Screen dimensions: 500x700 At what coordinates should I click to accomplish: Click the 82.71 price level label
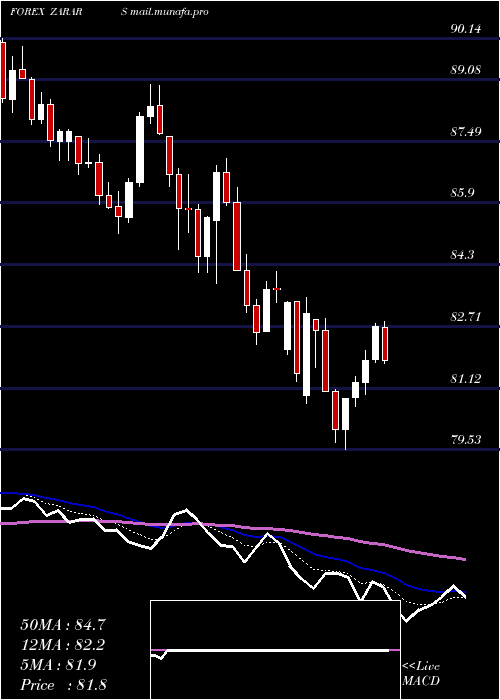466,317
